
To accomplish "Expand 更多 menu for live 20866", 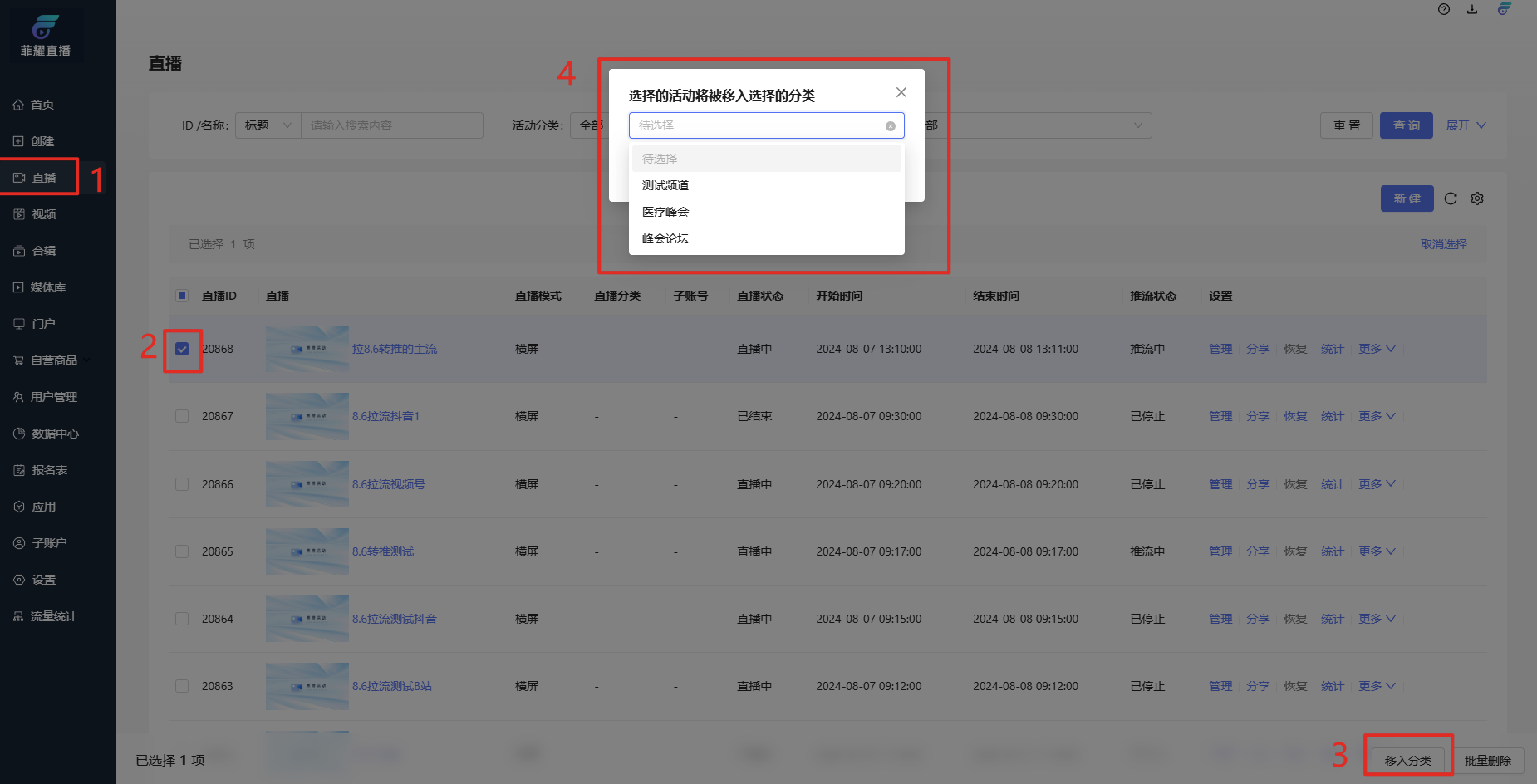I will (x=1376, y=484).
